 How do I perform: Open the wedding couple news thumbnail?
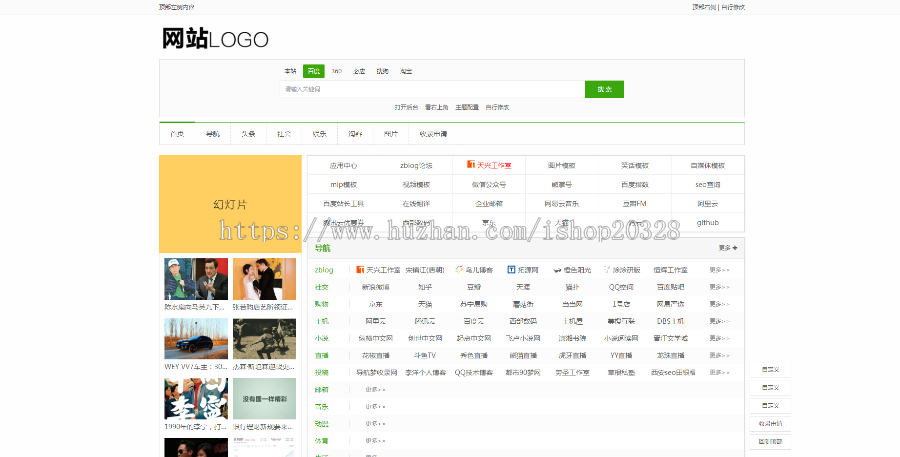tap(264, 279)
